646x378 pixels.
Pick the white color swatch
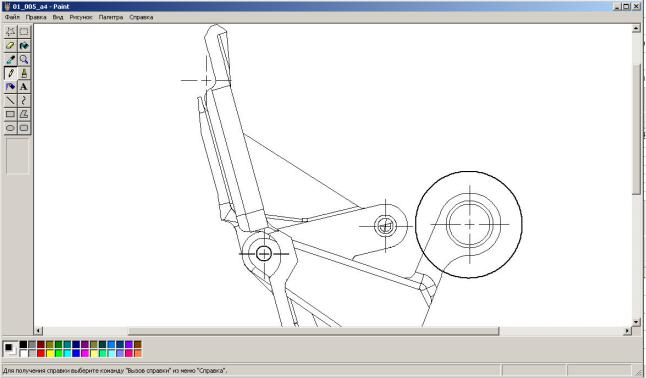point(23,353)
